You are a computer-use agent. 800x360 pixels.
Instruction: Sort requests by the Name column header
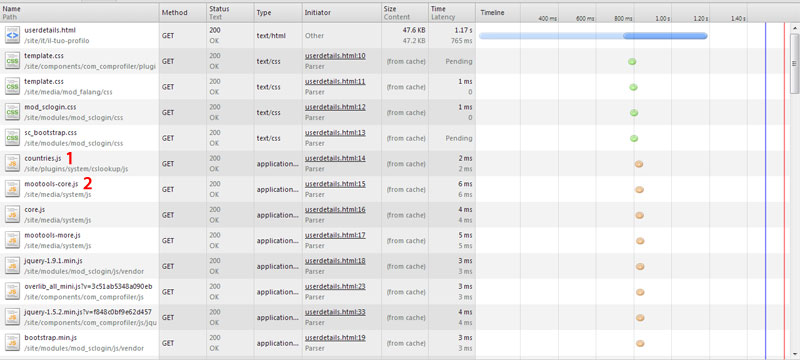pos(80,13)
